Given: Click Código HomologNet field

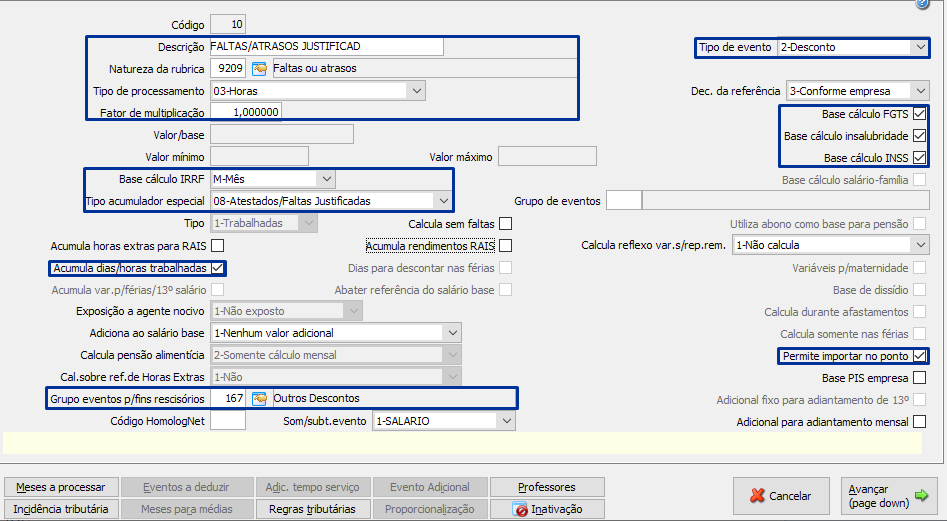Looking at the screenshot, I should click(228, 421).
